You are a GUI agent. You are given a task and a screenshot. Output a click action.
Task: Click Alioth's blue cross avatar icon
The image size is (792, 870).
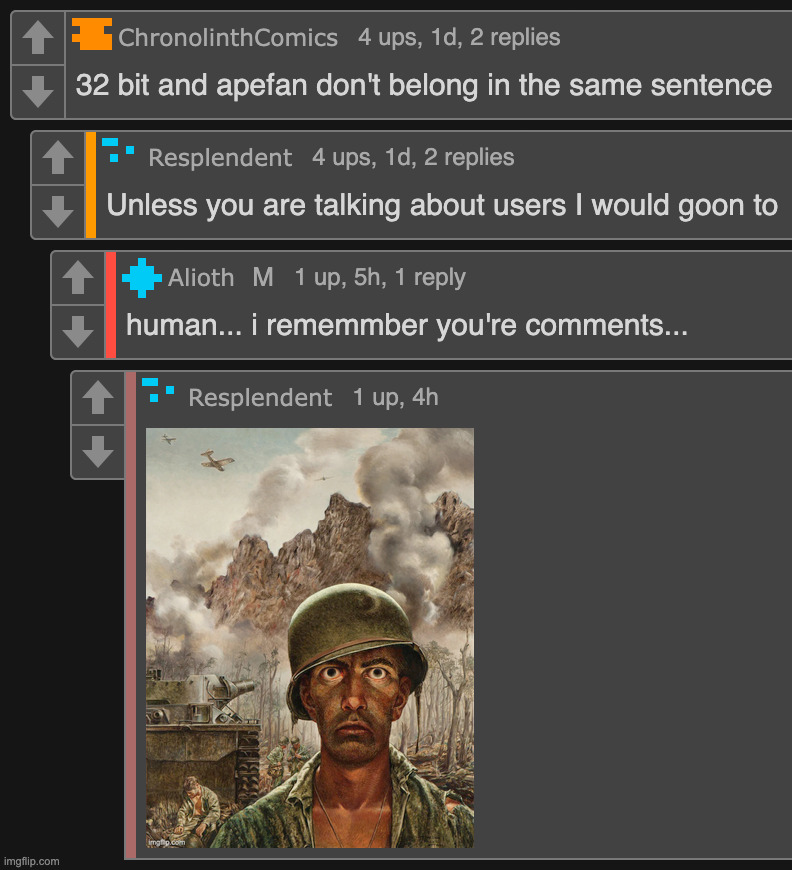click(141, 277)
